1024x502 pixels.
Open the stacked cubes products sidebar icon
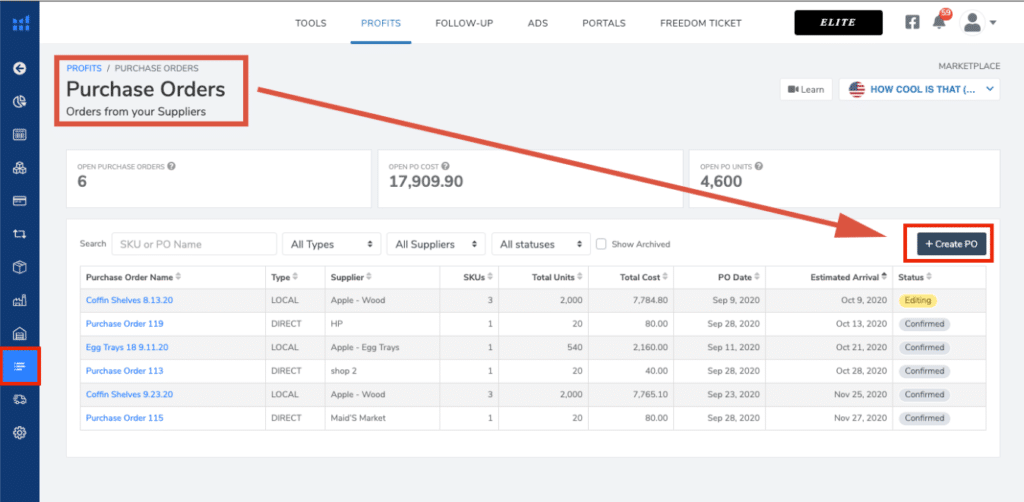20,168
